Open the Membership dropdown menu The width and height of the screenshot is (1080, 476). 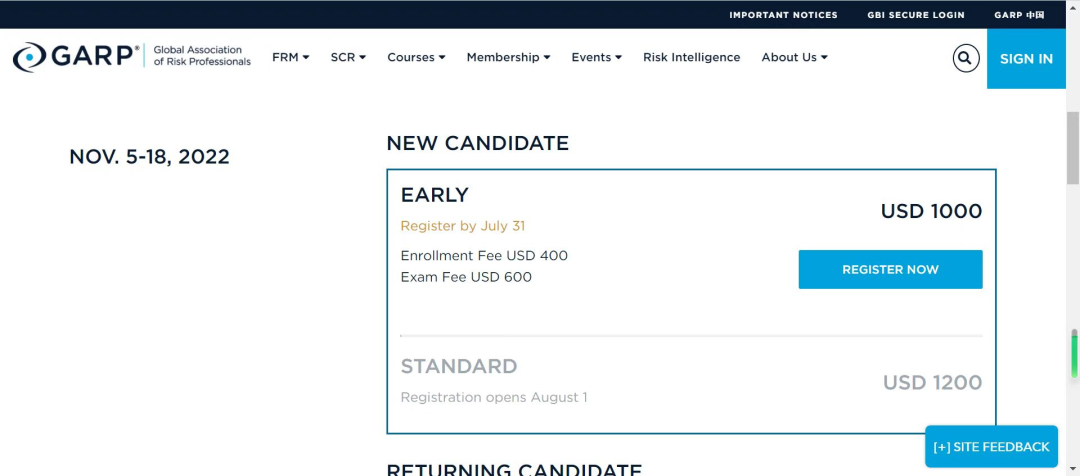(508, 58)
